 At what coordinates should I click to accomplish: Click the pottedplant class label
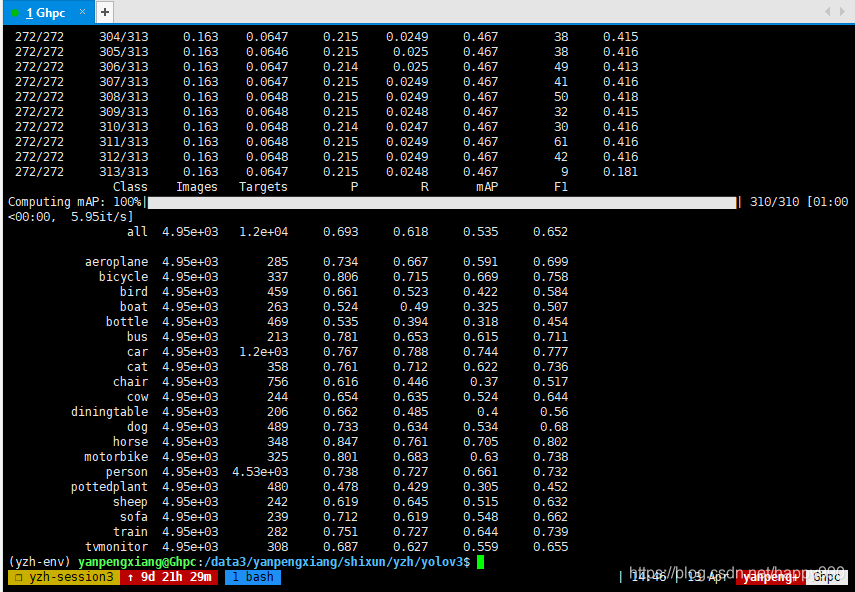[x=109, y=487]
